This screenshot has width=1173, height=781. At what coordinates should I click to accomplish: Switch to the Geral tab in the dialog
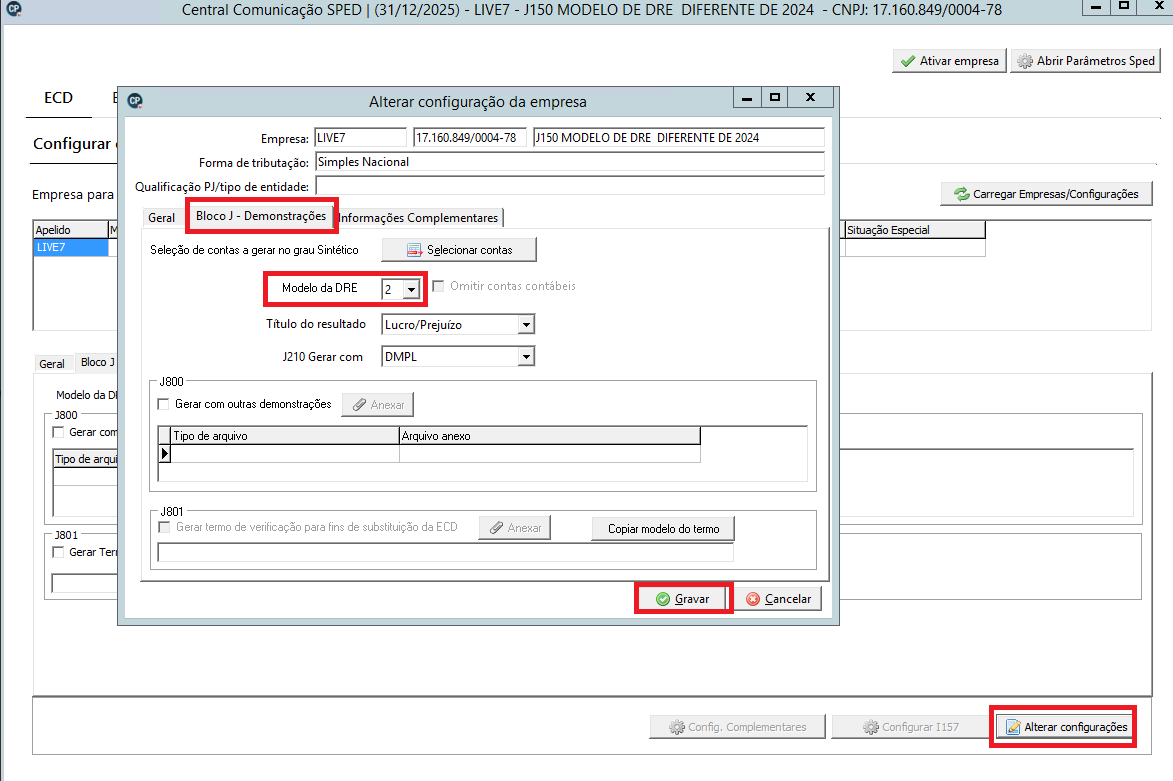(x=162, y=218)
